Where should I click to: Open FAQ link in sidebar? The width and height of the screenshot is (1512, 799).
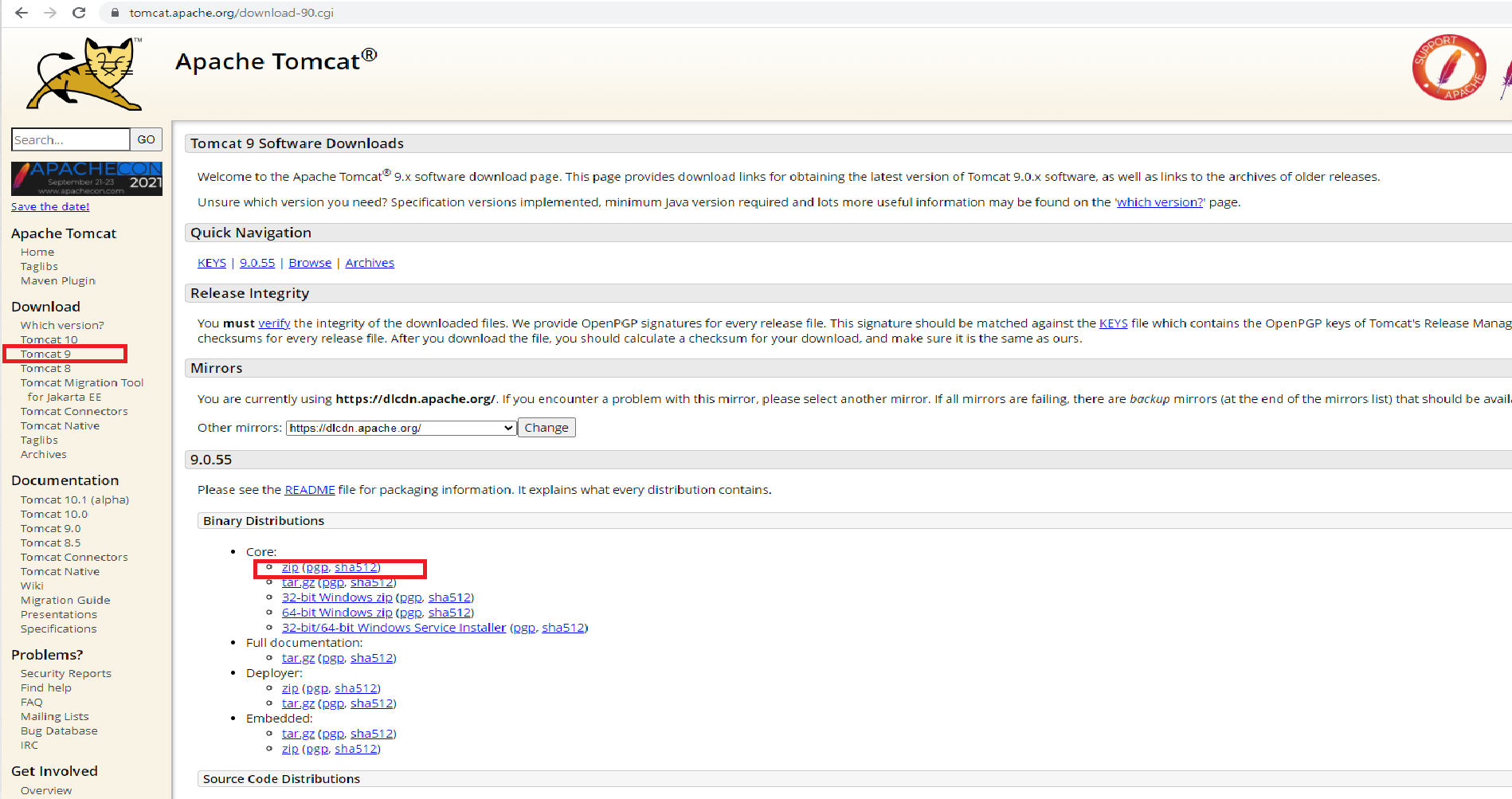coord(32,702)
